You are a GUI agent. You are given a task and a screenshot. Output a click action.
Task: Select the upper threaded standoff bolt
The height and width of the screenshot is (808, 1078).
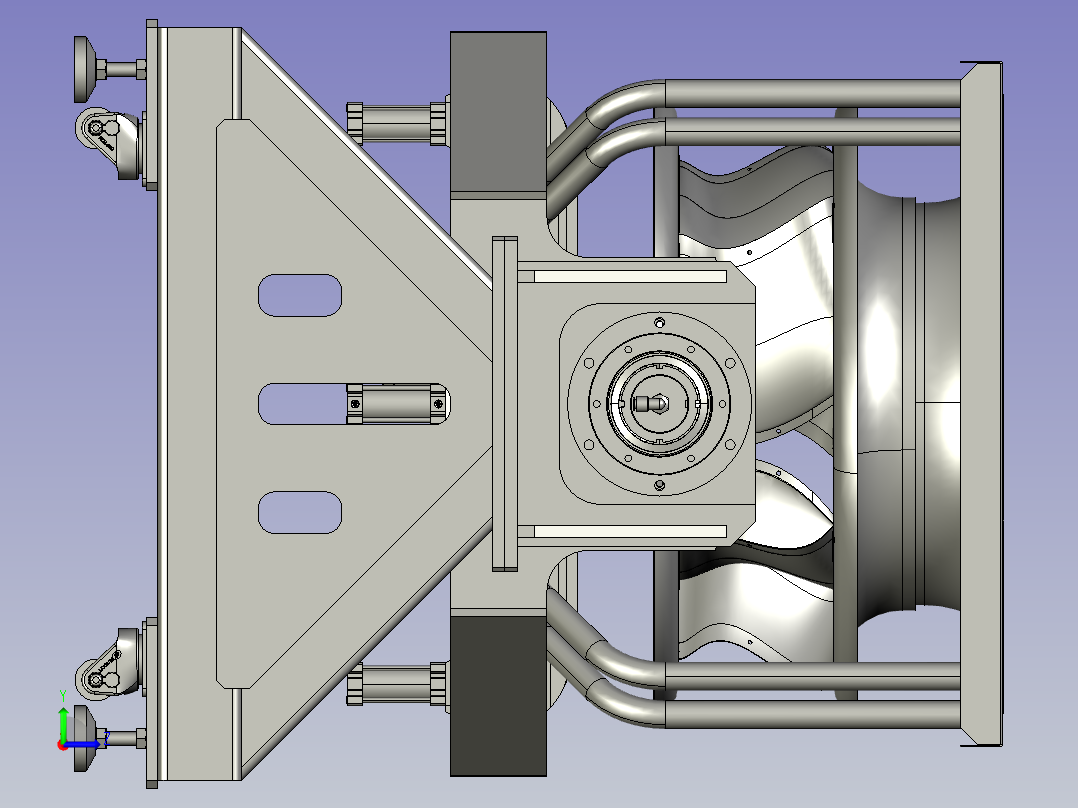coord(399,123)
